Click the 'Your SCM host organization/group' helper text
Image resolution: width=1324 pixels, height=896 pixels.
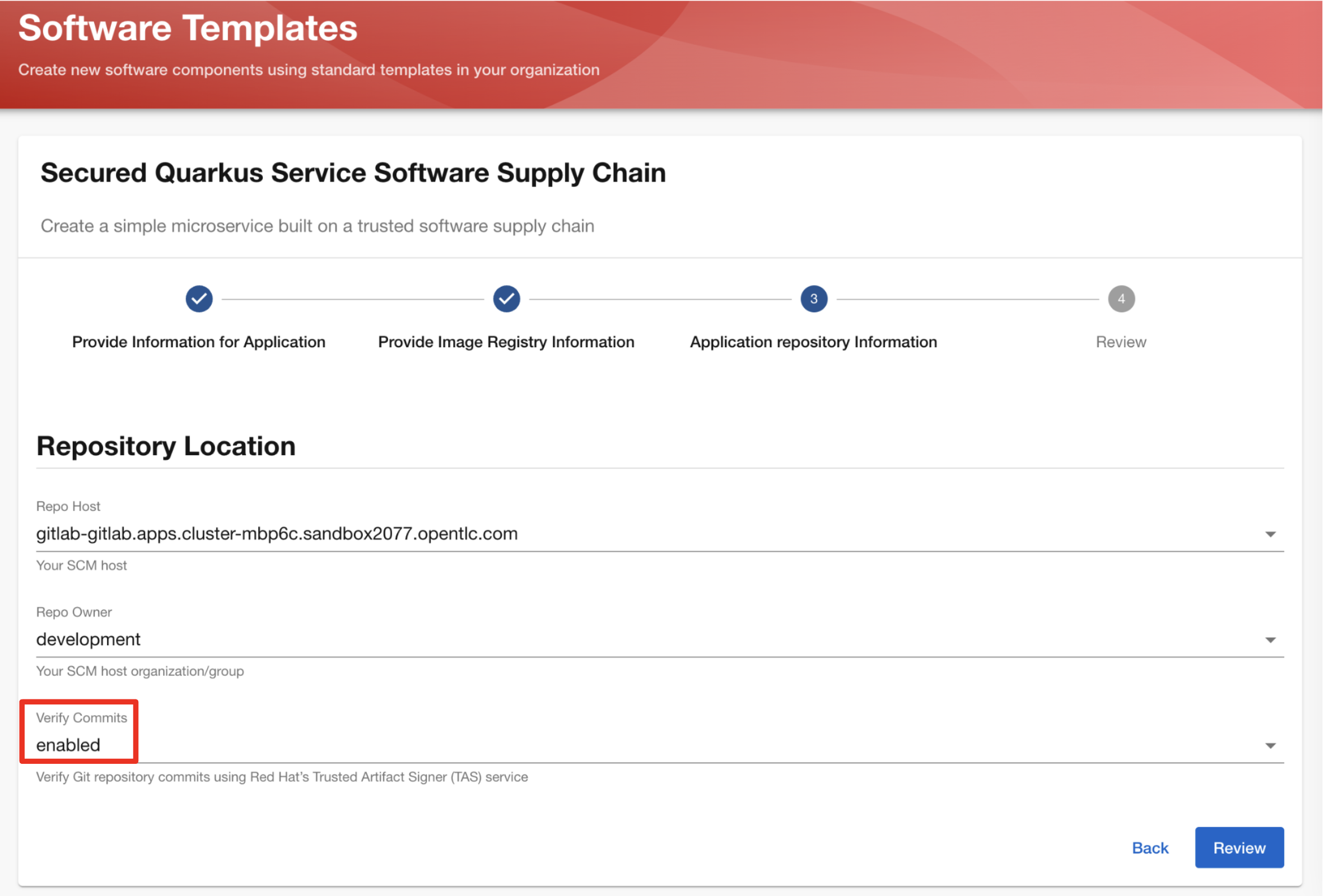(x=140, y=671)
